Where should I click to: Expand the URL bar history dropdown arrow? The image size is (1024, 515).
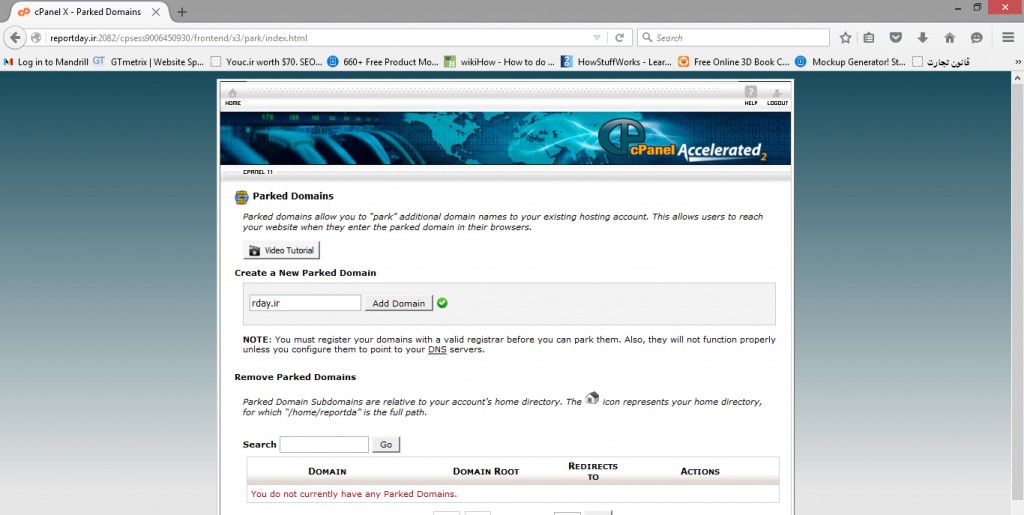click(x=597, y=38)
